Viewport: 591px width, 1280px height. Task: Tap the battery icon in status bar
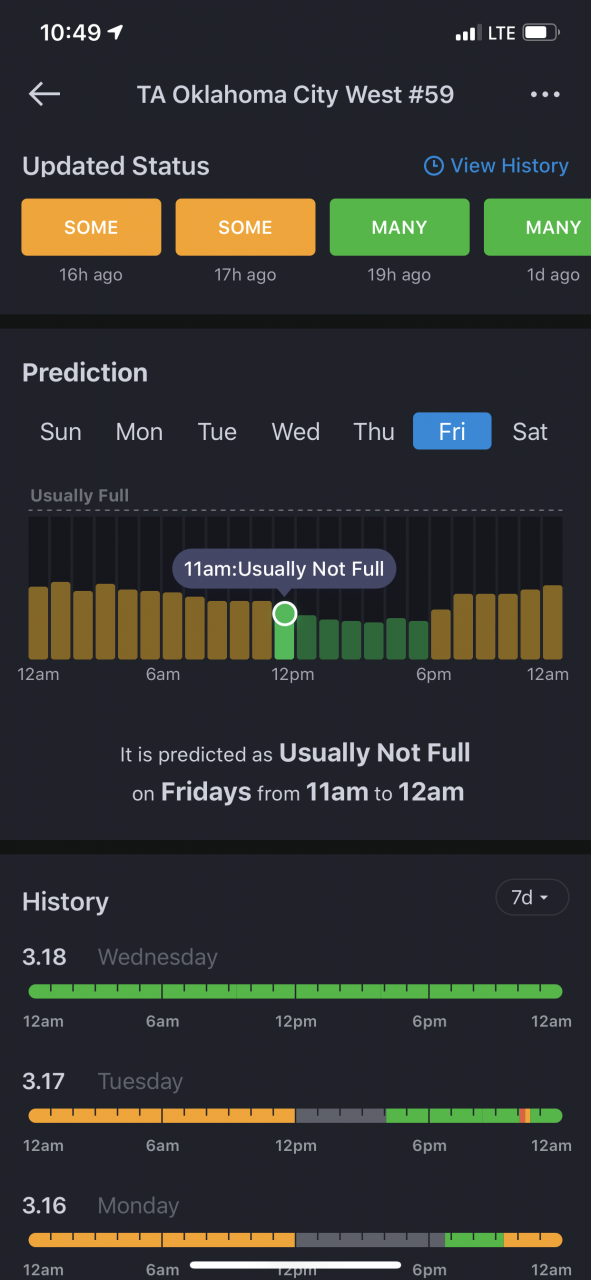(x=541, y=33)
